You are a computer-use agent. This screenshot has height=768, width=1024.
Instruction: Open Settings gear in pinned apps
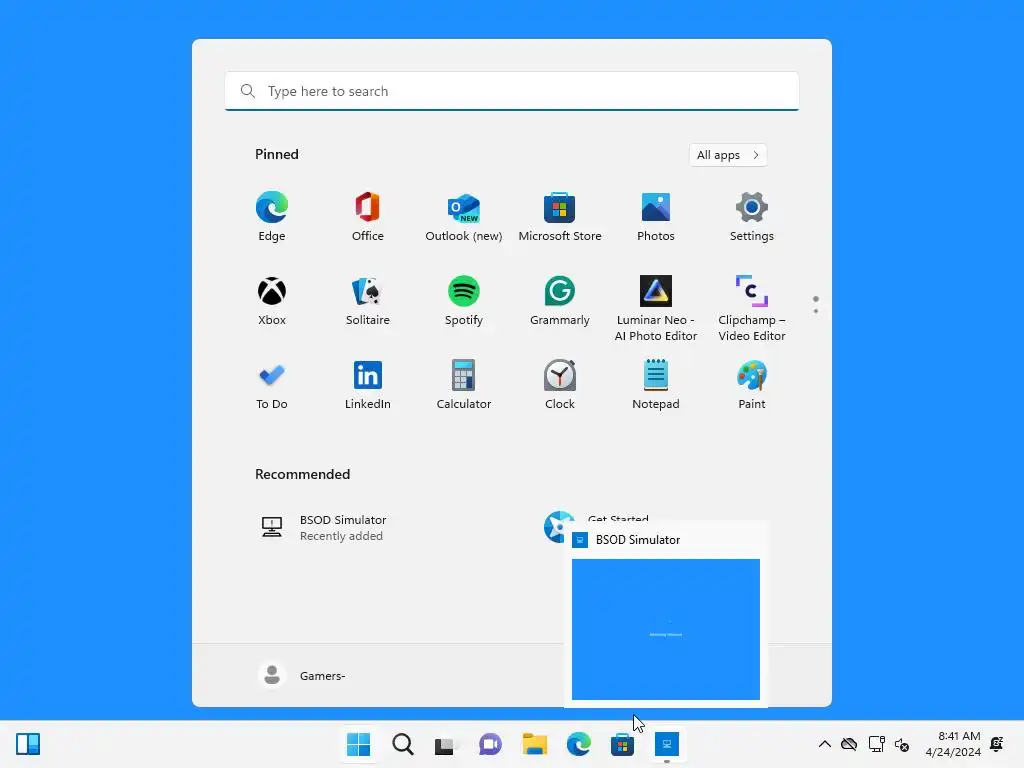pyautogui.click(x=752, y=217)
